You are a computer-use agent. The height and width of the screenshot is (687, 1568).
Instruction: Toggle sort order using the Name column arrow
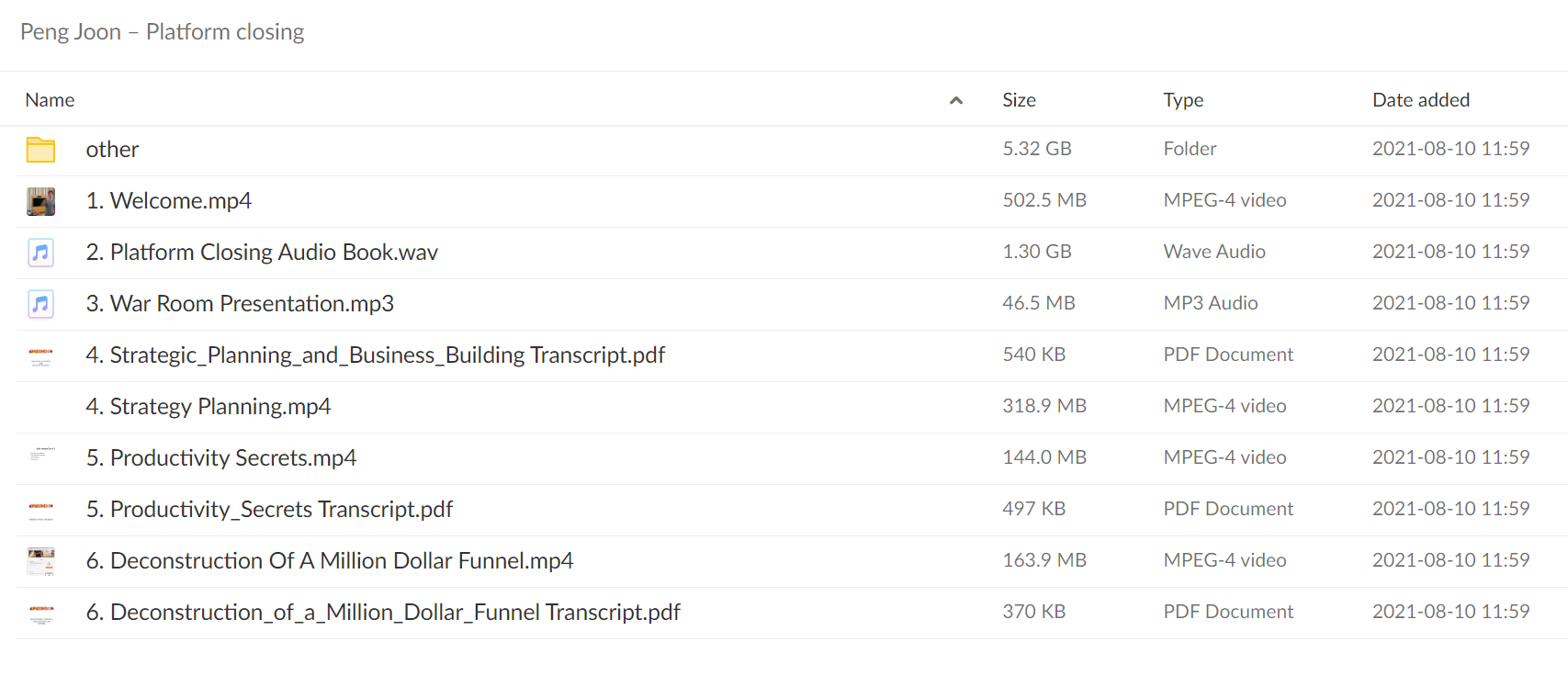(956, 100)
